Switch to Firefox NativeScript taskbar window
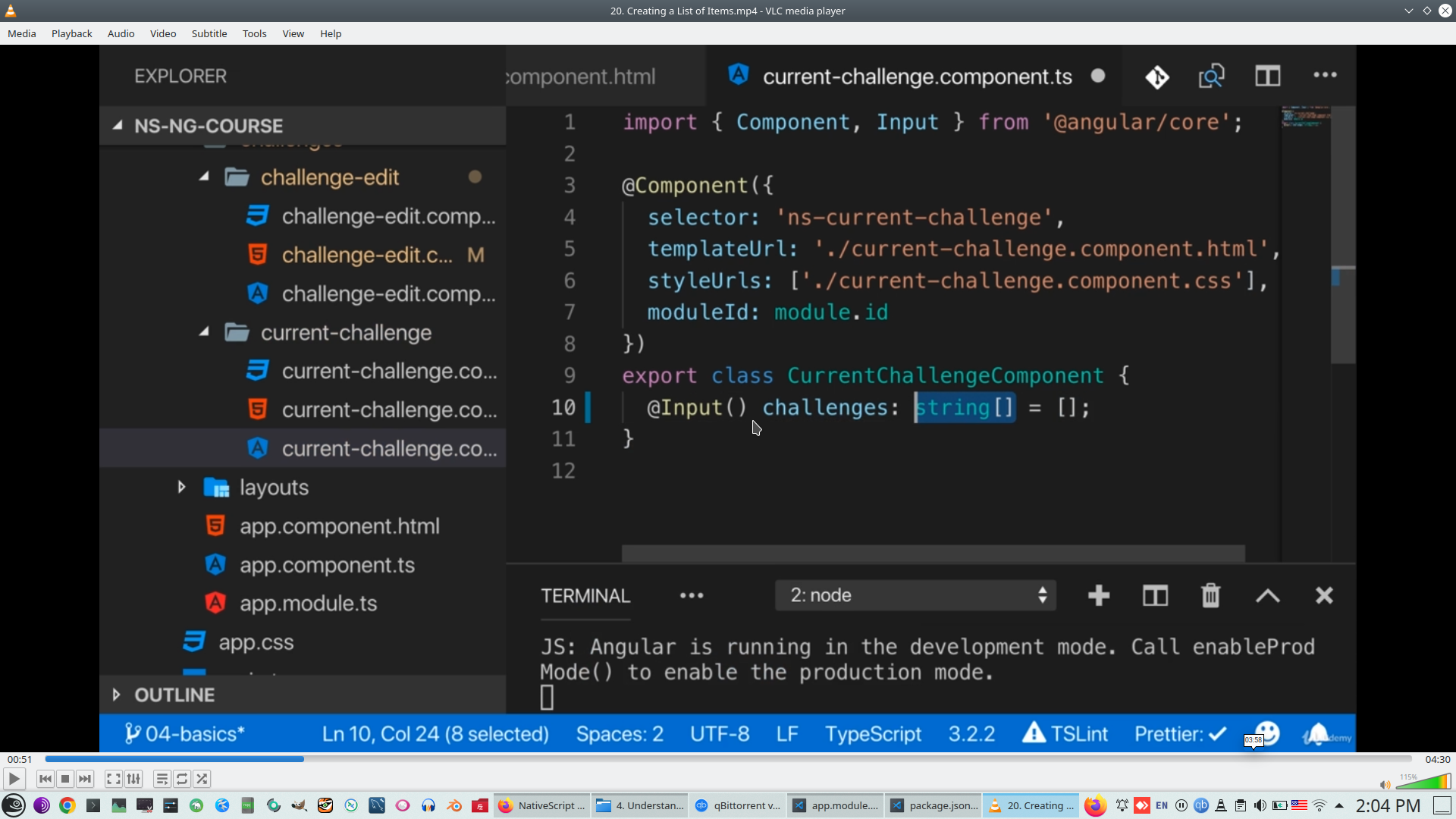Viewport: 1456px width, 819px height. coord(541,805)
